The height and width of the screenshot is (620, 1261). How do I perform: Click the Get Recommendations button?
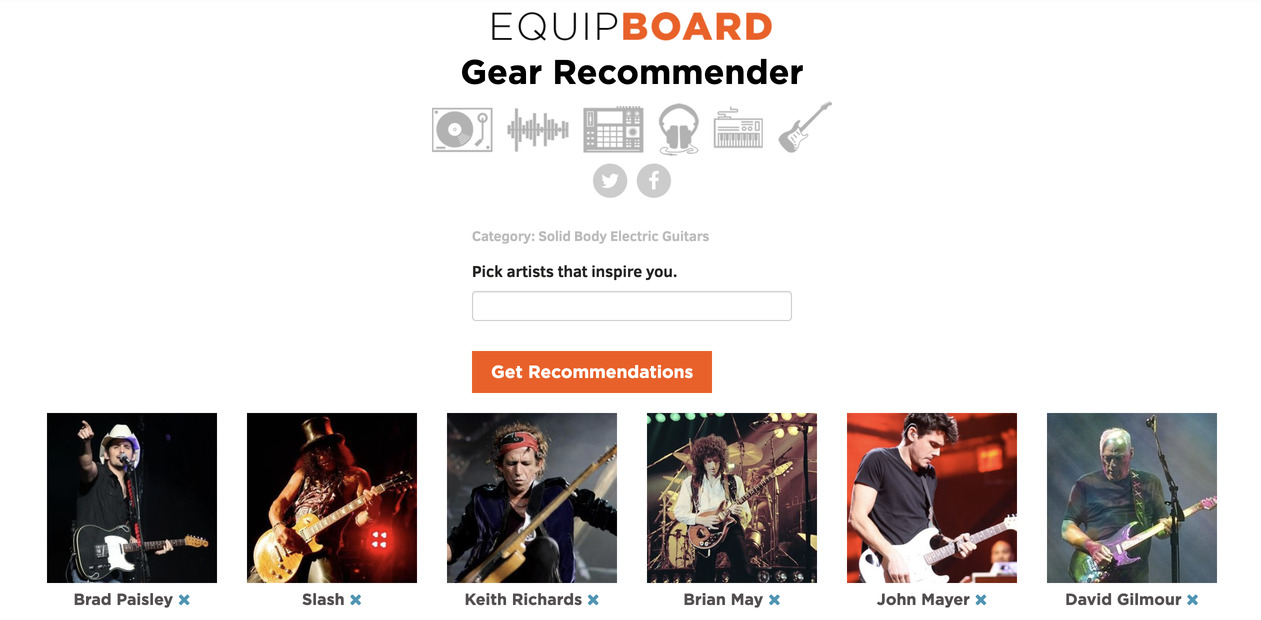(x=592, y=372)
